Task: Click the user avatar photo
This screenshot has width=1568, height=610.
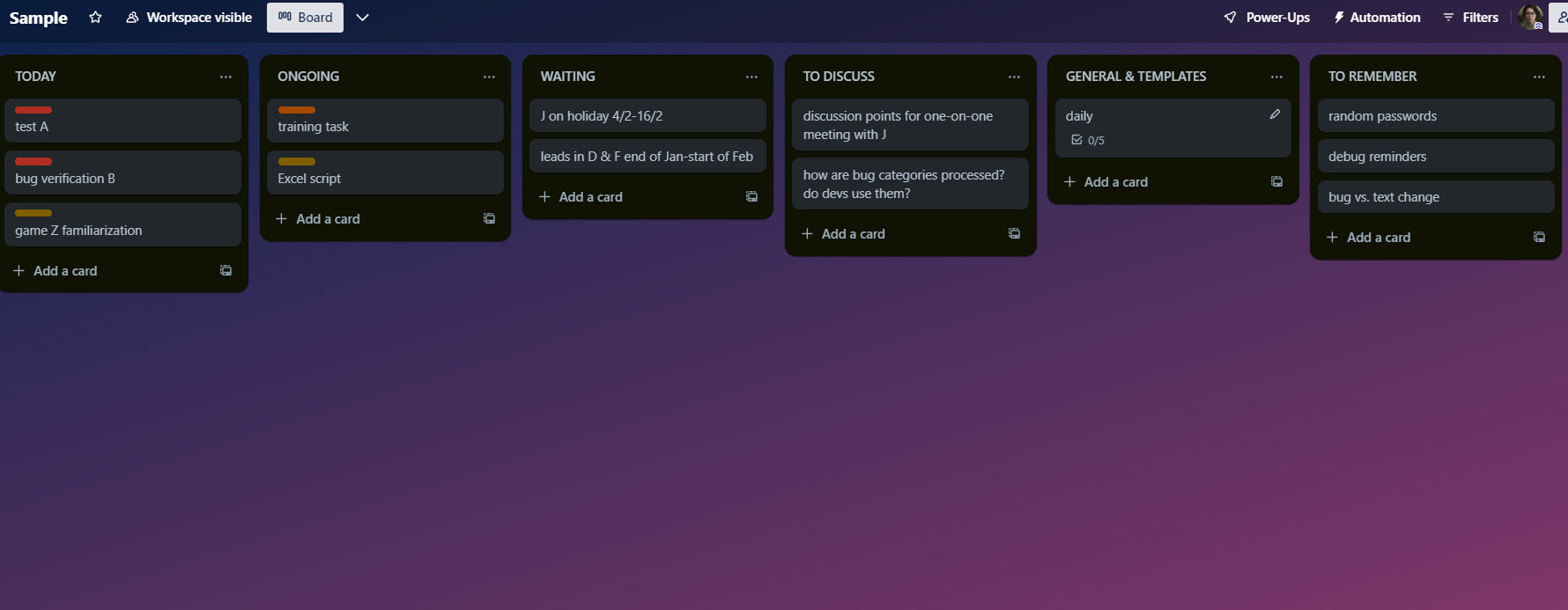Action: pyautogui.click(x=1530, y=17)
